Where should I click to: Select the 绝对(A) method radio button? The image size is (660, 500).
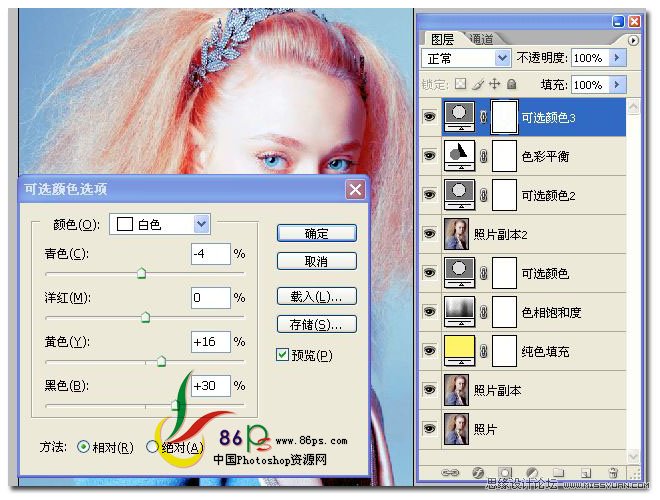tap(152, 447)
